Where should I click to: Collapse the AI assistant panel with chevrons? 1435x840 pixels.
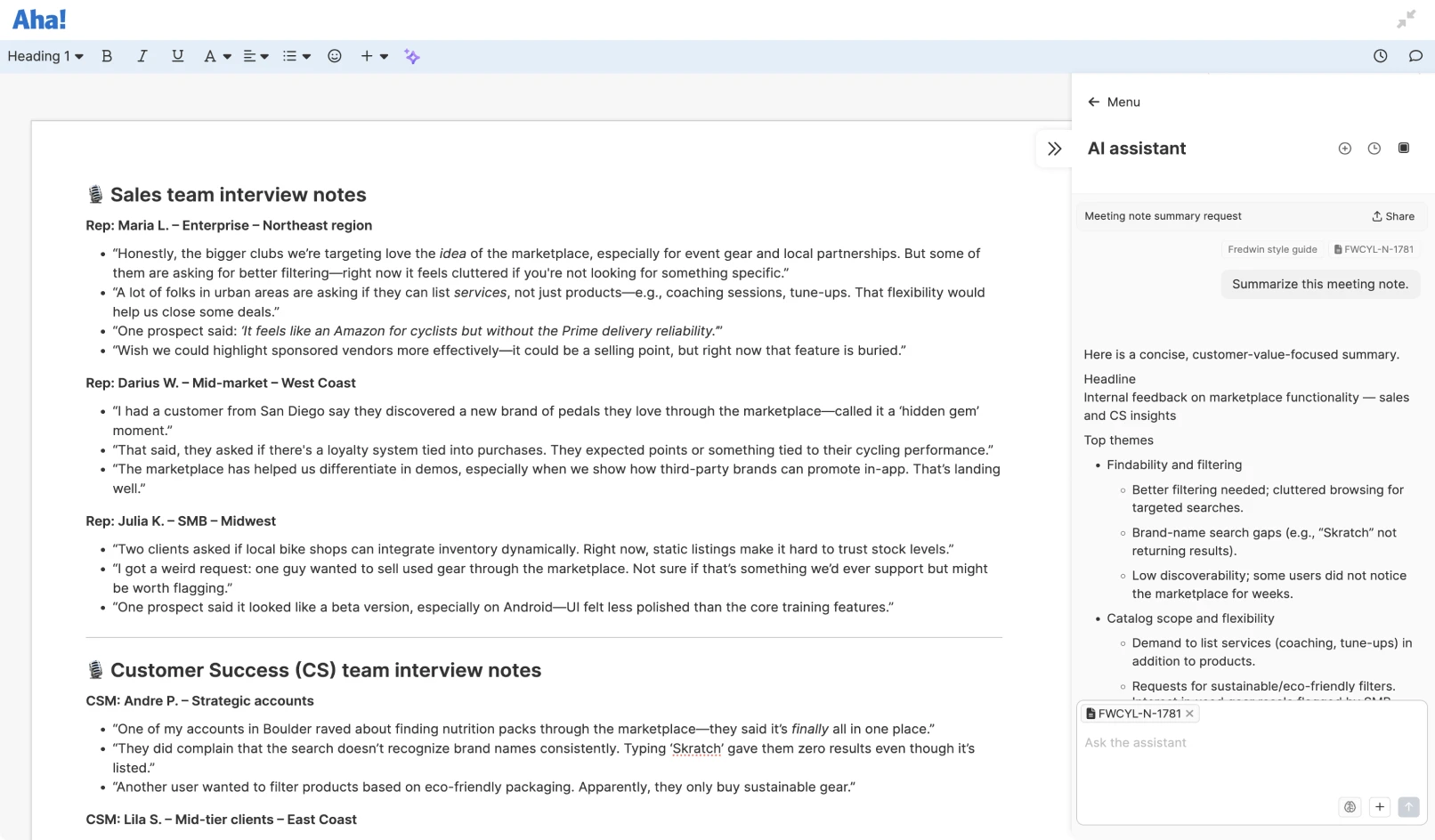[1053, 149]
